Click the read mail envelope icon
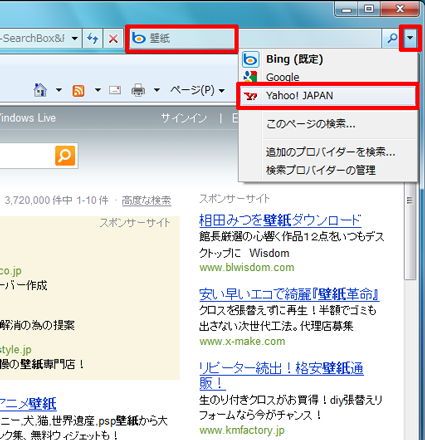Image resolution: width=425 pixels, height=440 pixels. pyautogui.click(x=115, y=90)
